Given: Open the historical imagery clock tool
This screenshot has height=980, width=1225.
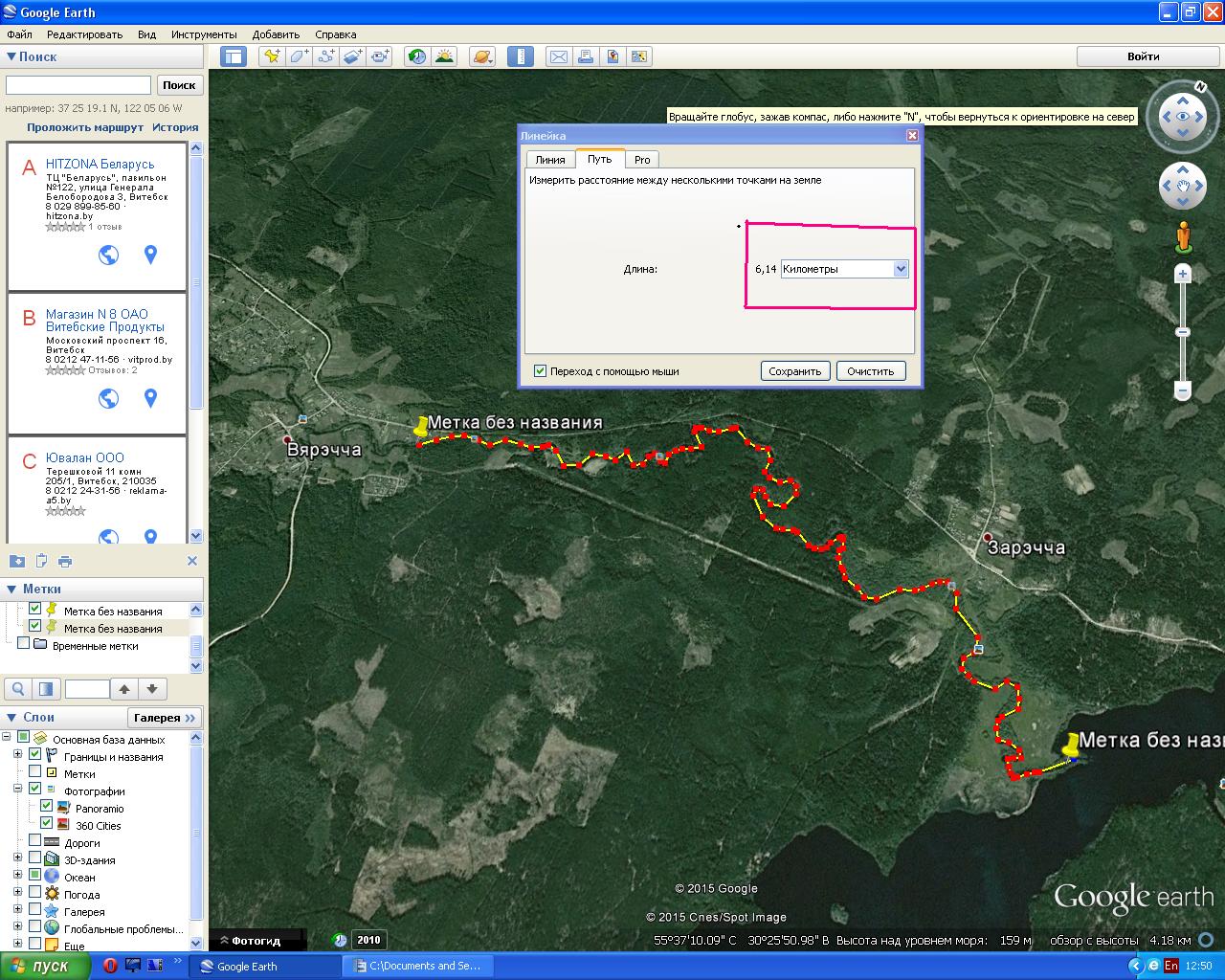Looking at the screenshot, I should [417, 56].
